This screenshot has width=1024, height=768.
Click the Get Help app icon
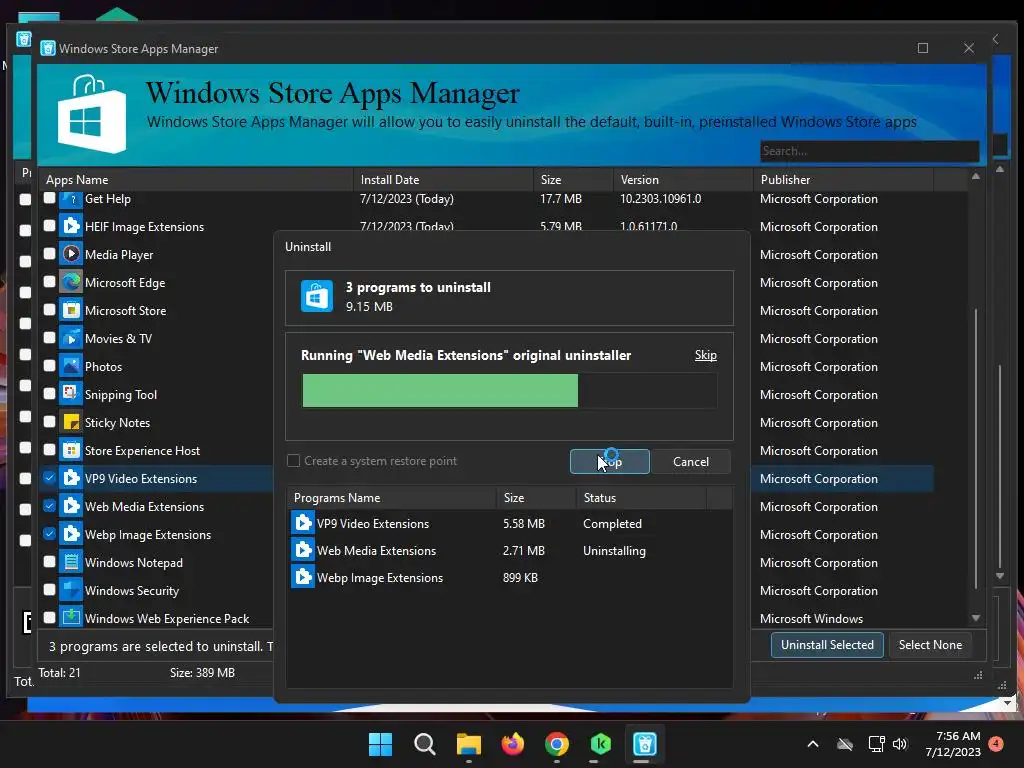pyautogui.click(x=71, y=199)
